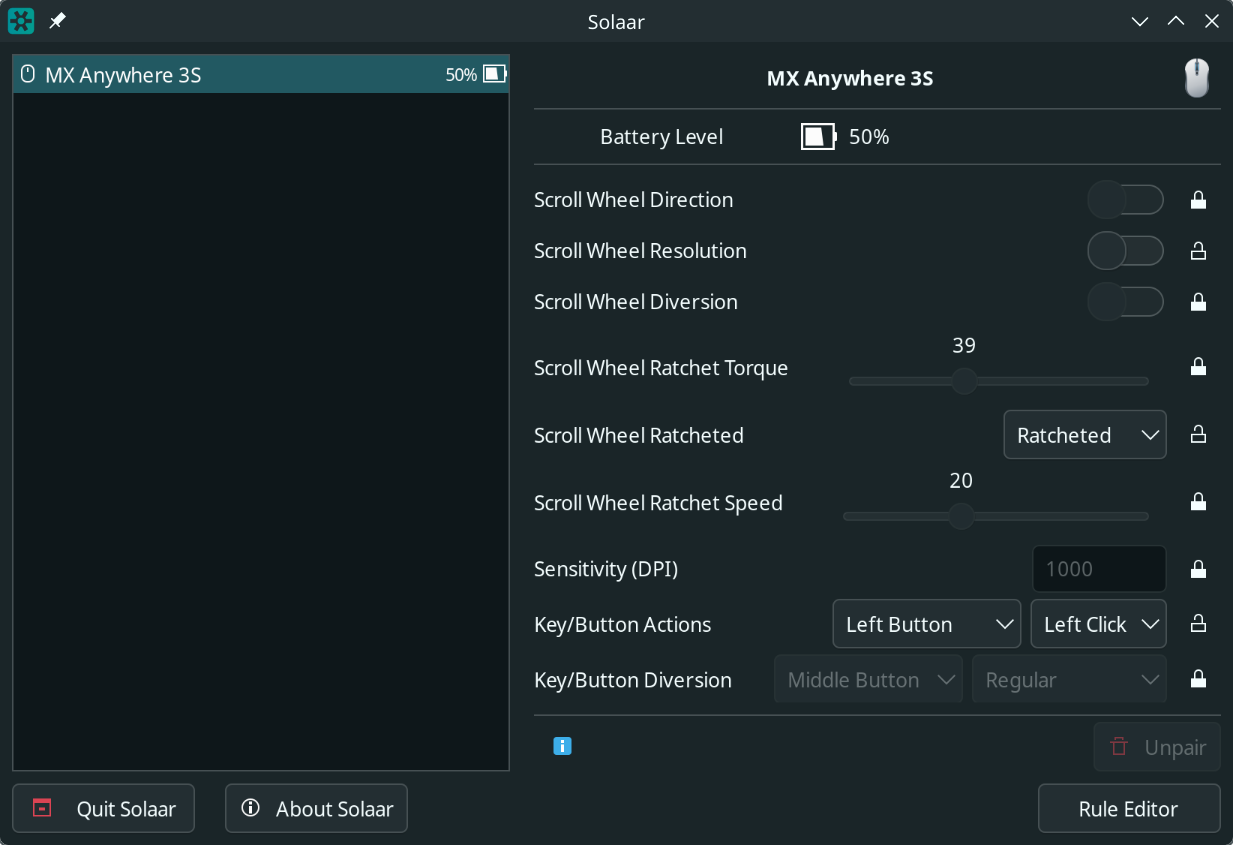Viewport: 1233px width, 845px height.
Task: Click the Solaar app icon in title bar
Action: 21,21
